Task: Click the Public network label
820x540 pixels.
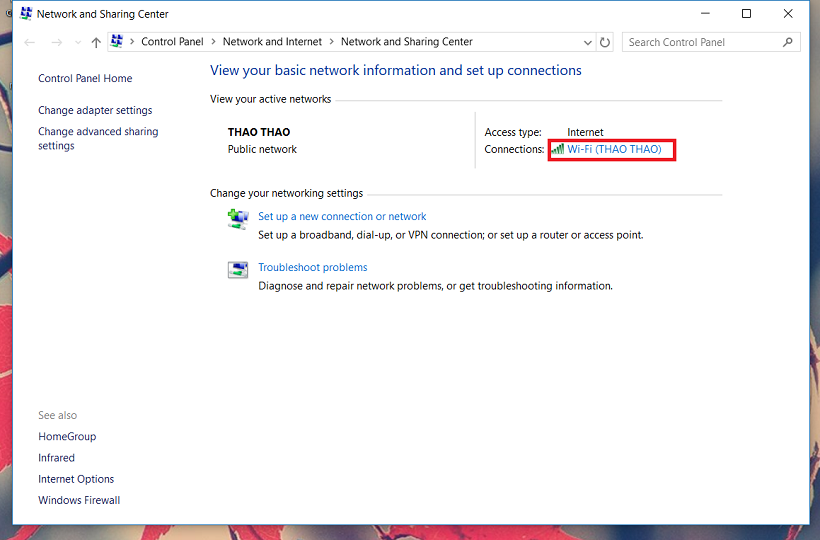Action: [262, 150]
